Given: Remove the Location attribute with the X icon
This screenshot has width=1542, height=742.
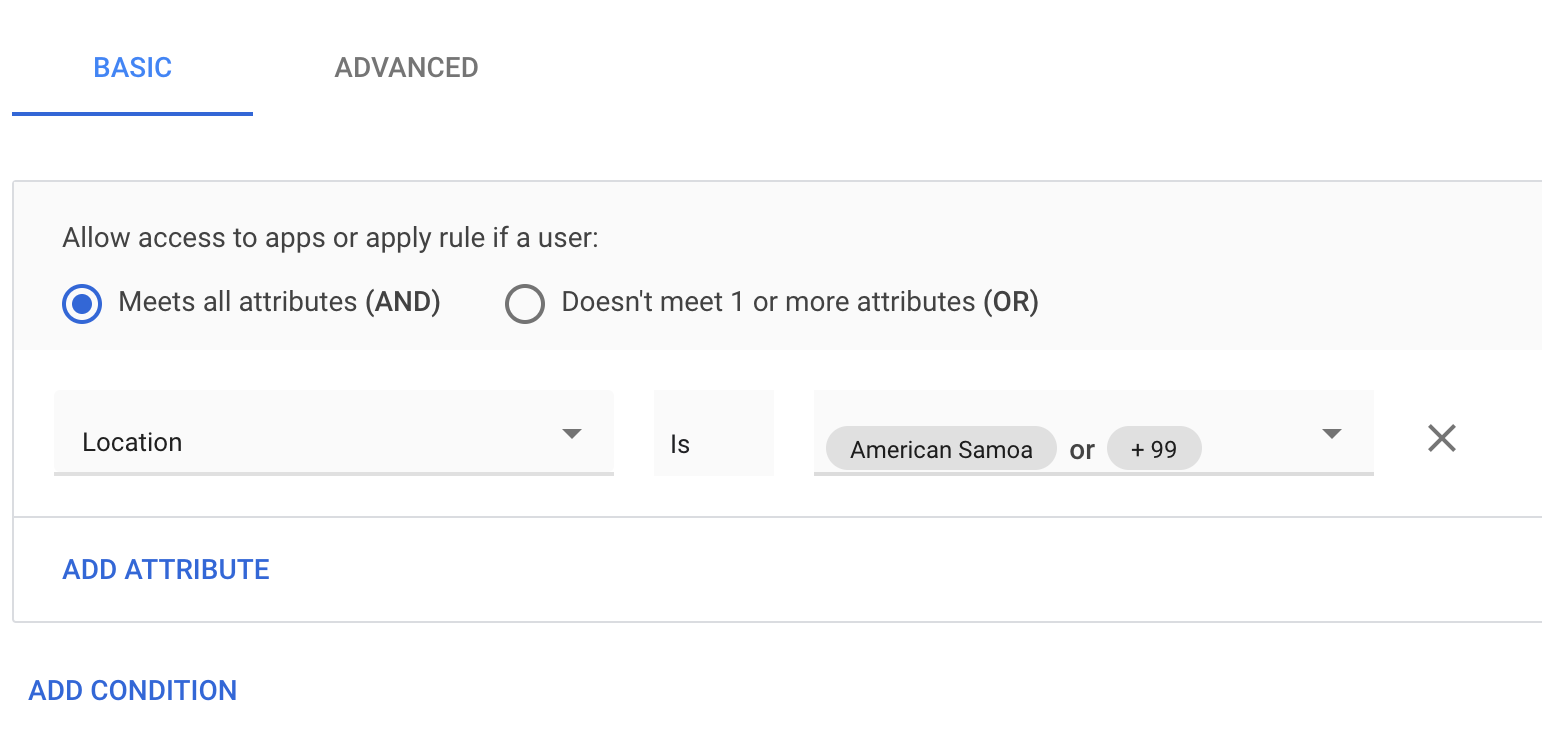Looking at the screenshot, I should [x=1441, y=438].
